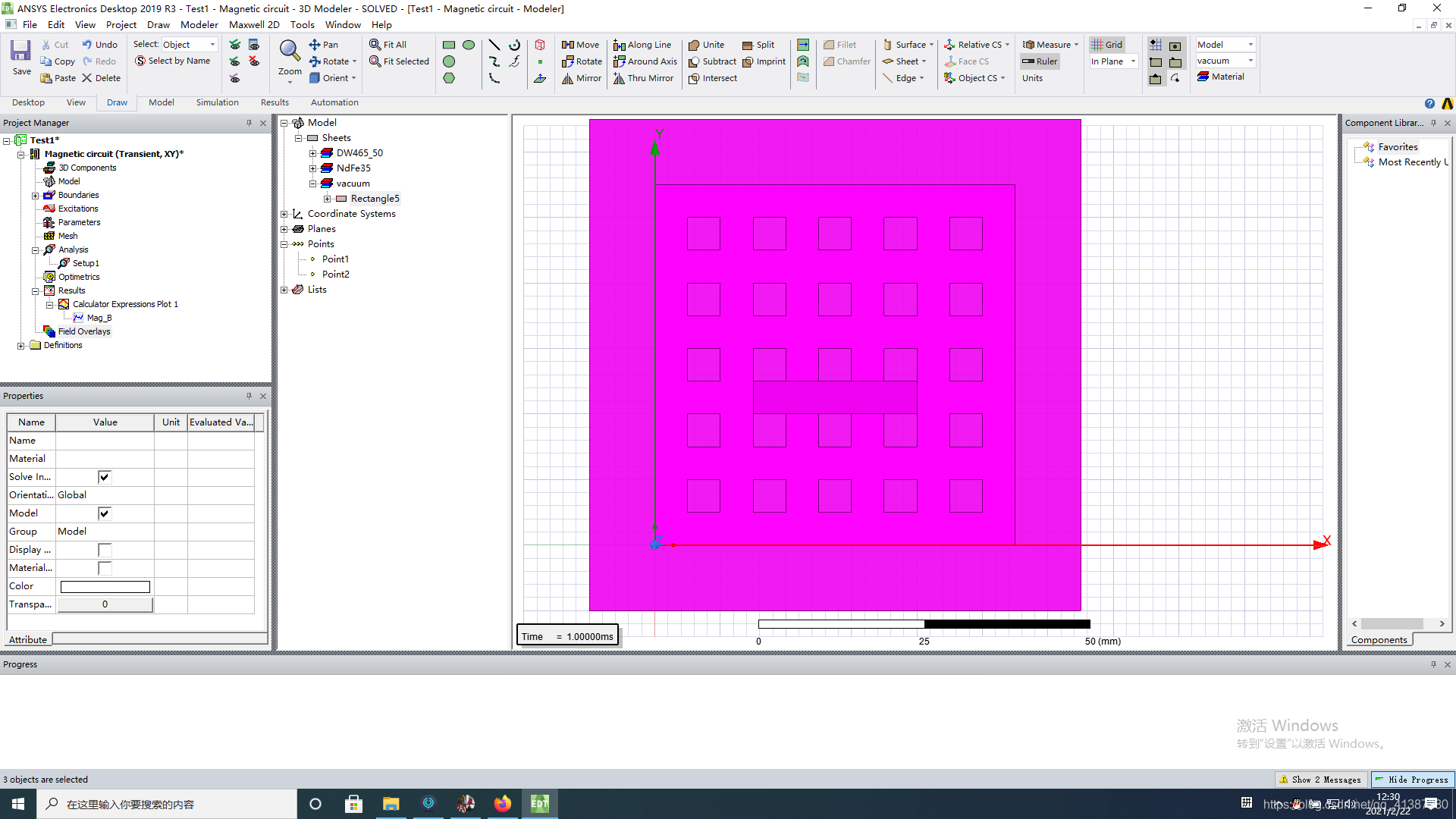
Task: Collapse the vacuum tree node
Action: pyautogui.click(x=312, y=184)
